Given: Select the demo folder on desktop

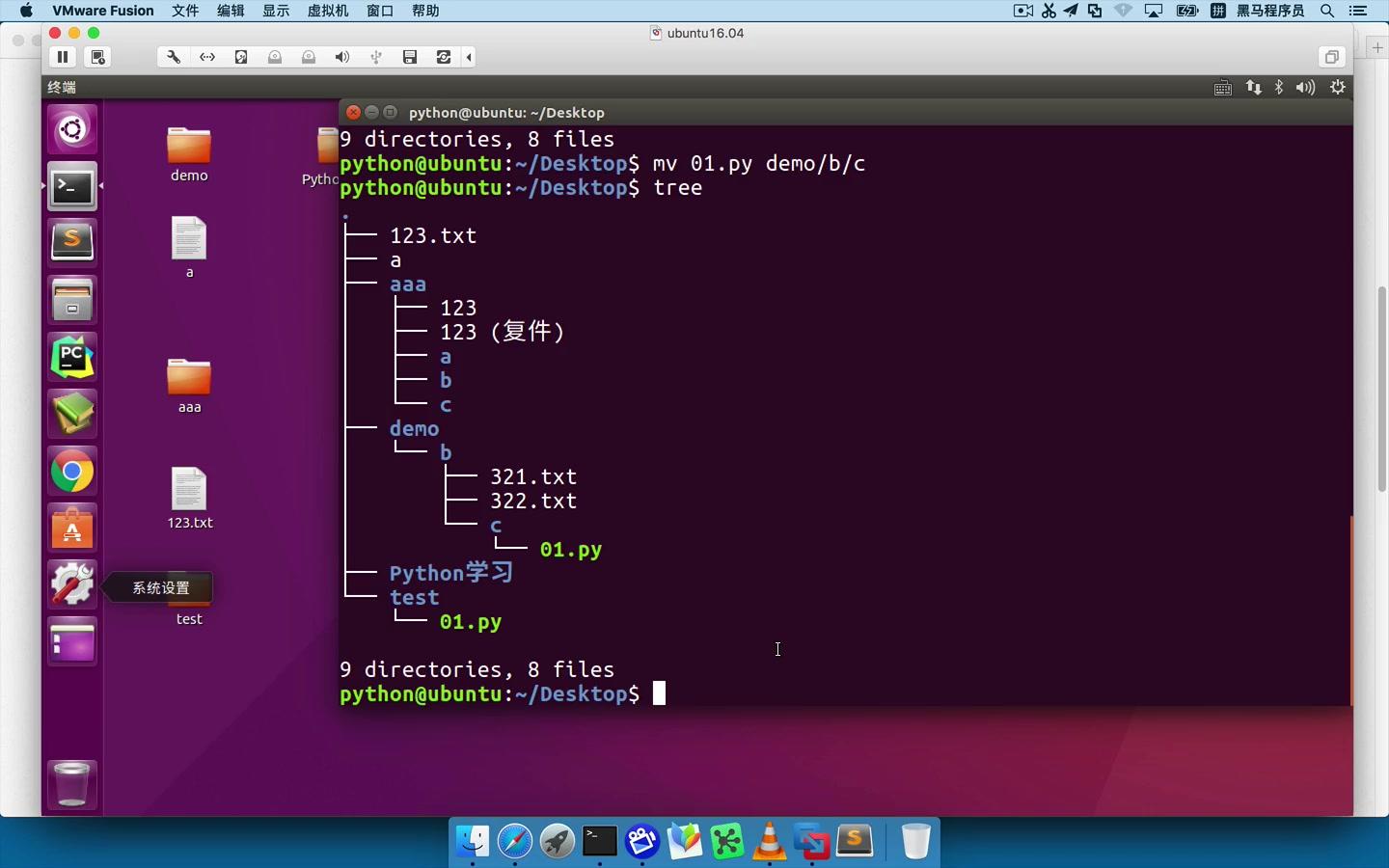Looking at the screenshot, I should tap(189, 154).
